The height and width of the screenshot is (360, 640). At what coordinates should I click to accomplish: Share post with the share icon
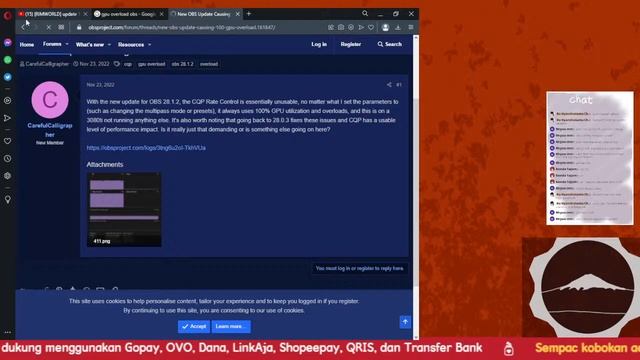click(389, 84)
